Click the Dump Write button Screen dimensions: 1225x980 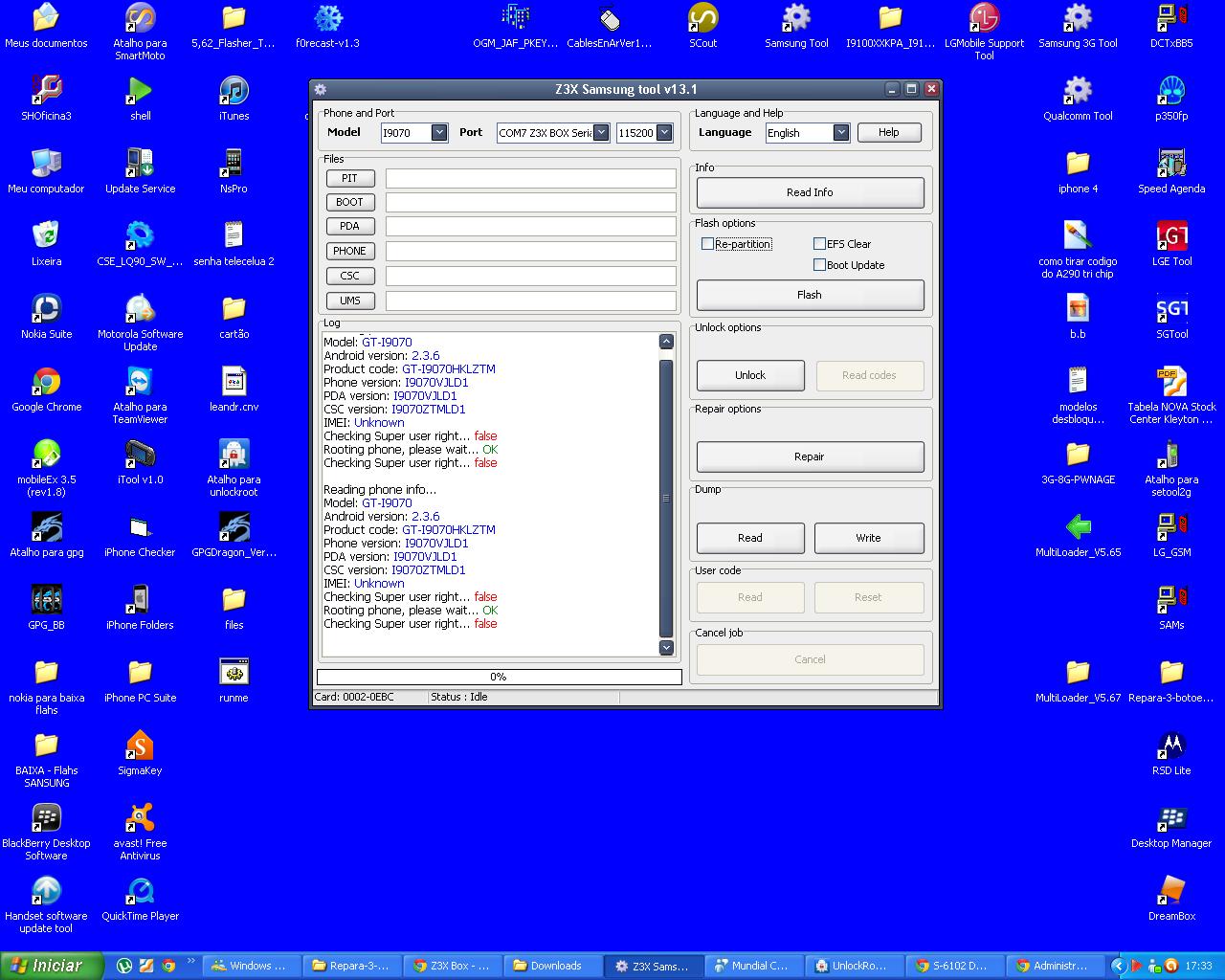pyautogui.click(x=869, y=538)
